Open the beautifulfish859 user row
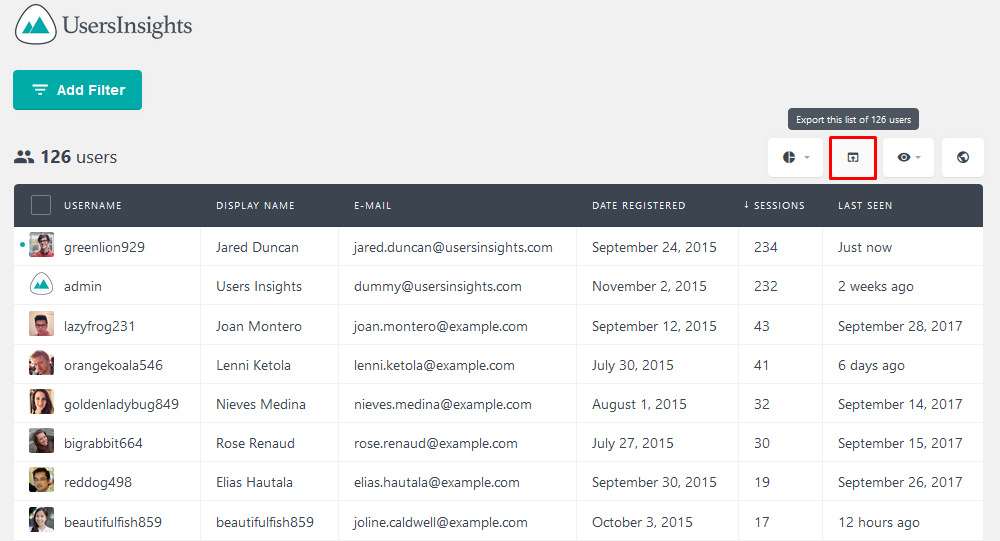This screenshot has width=1000, height=541. [x=498, y=521]
